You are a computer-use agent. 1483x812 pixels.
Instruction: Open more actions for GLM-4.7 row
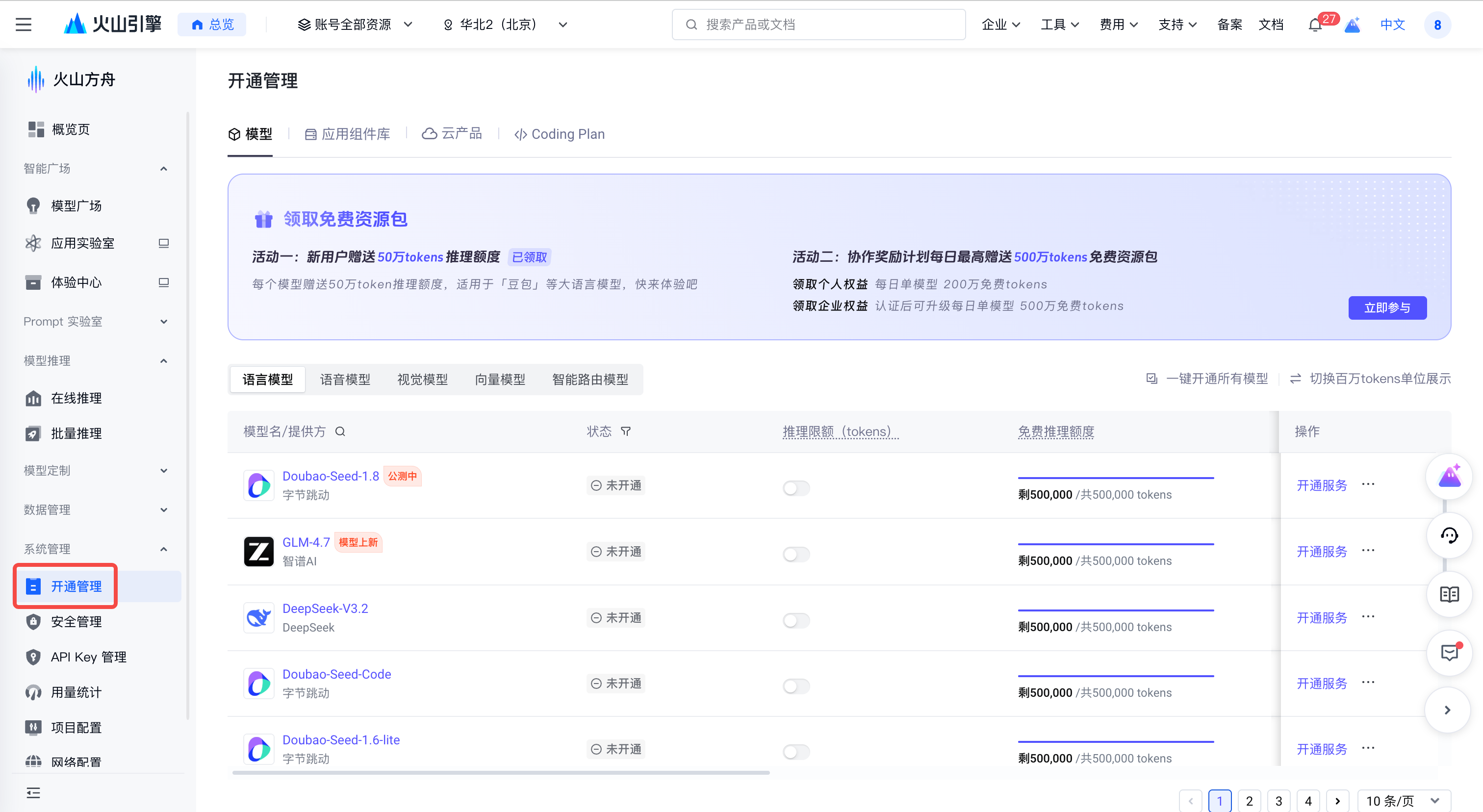click(x=1368, y=550)
